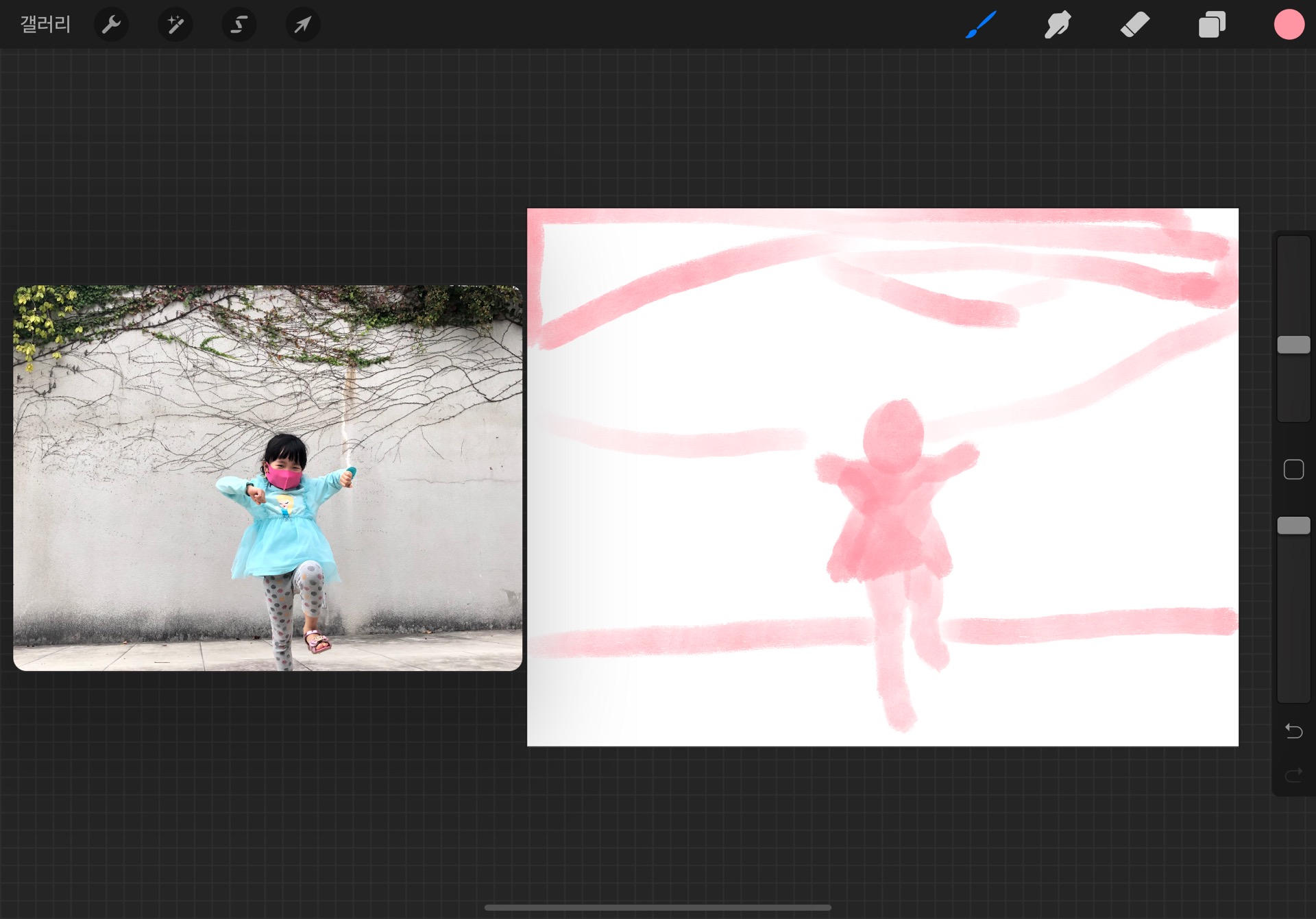Image resolution: width=1316 pixels, height=919 pixels.
Task: Open the Layers panel
Action: tap(1212, 25)
